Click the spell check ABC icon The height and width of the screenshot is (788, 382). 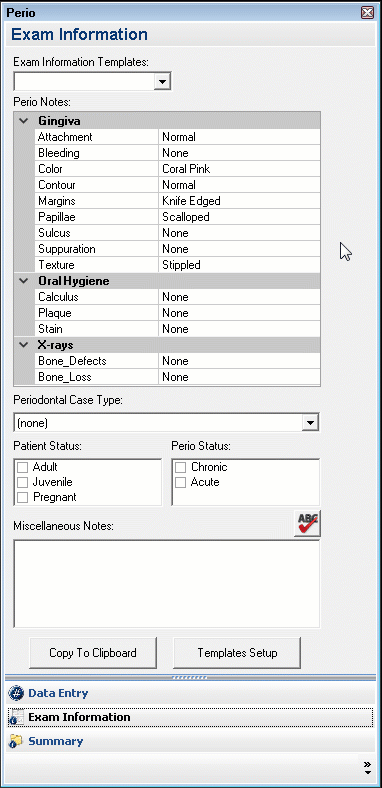(307, 524)
